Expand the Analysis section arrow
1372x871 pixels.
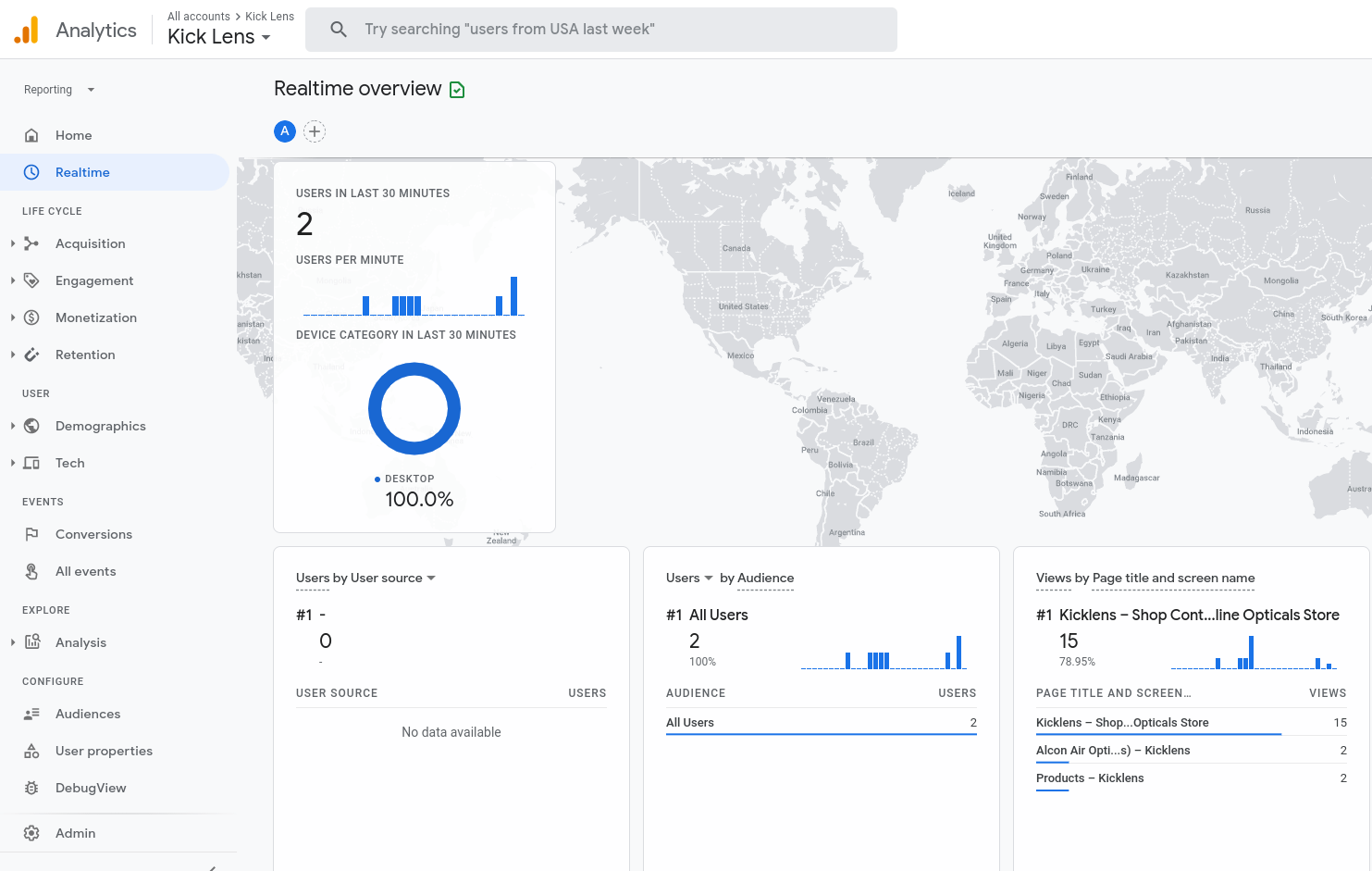point(13,642)
